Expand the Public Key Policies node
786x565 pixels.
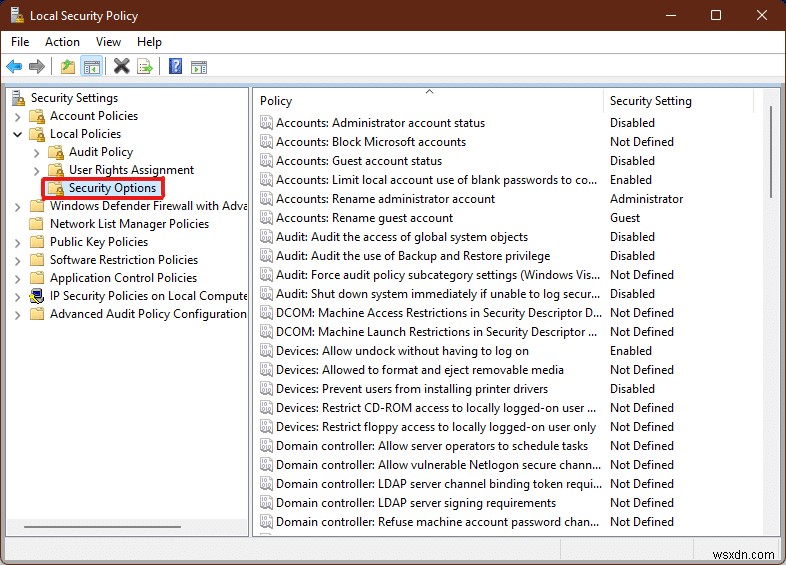pos(18,243)
